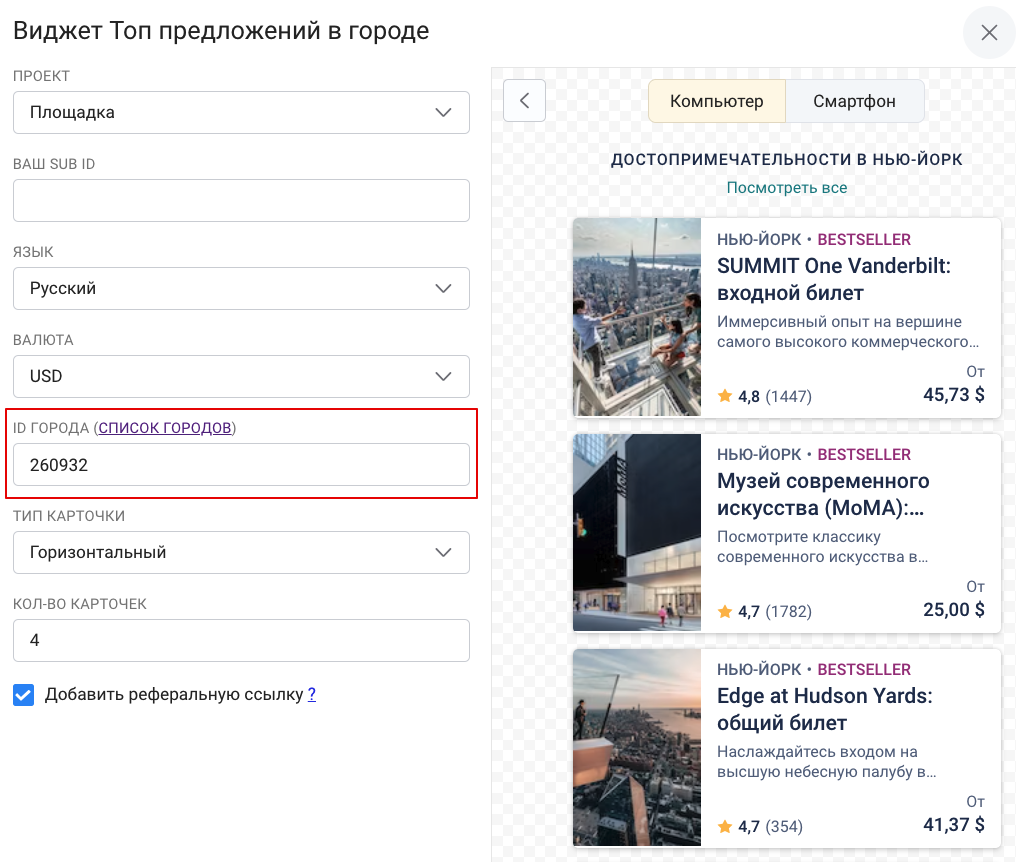This screenshot has width=1016, height=862.
Task: Click the description Иммерсивный опыт на вершине
Action: pos(848,332)
